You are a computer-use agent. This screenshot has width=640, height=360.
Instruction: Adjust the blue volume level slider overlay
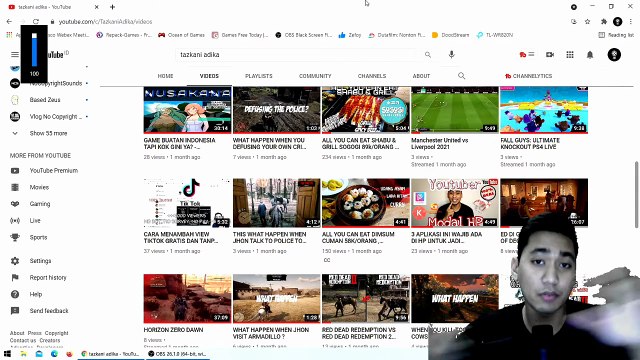click(x=34, y=49)
